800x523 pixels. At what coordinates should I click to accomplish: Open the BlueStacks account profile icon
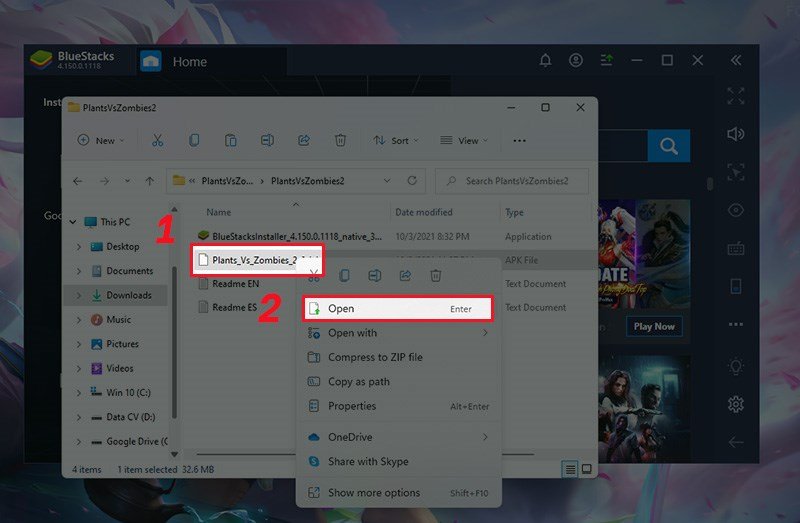(x=576, y=60)
